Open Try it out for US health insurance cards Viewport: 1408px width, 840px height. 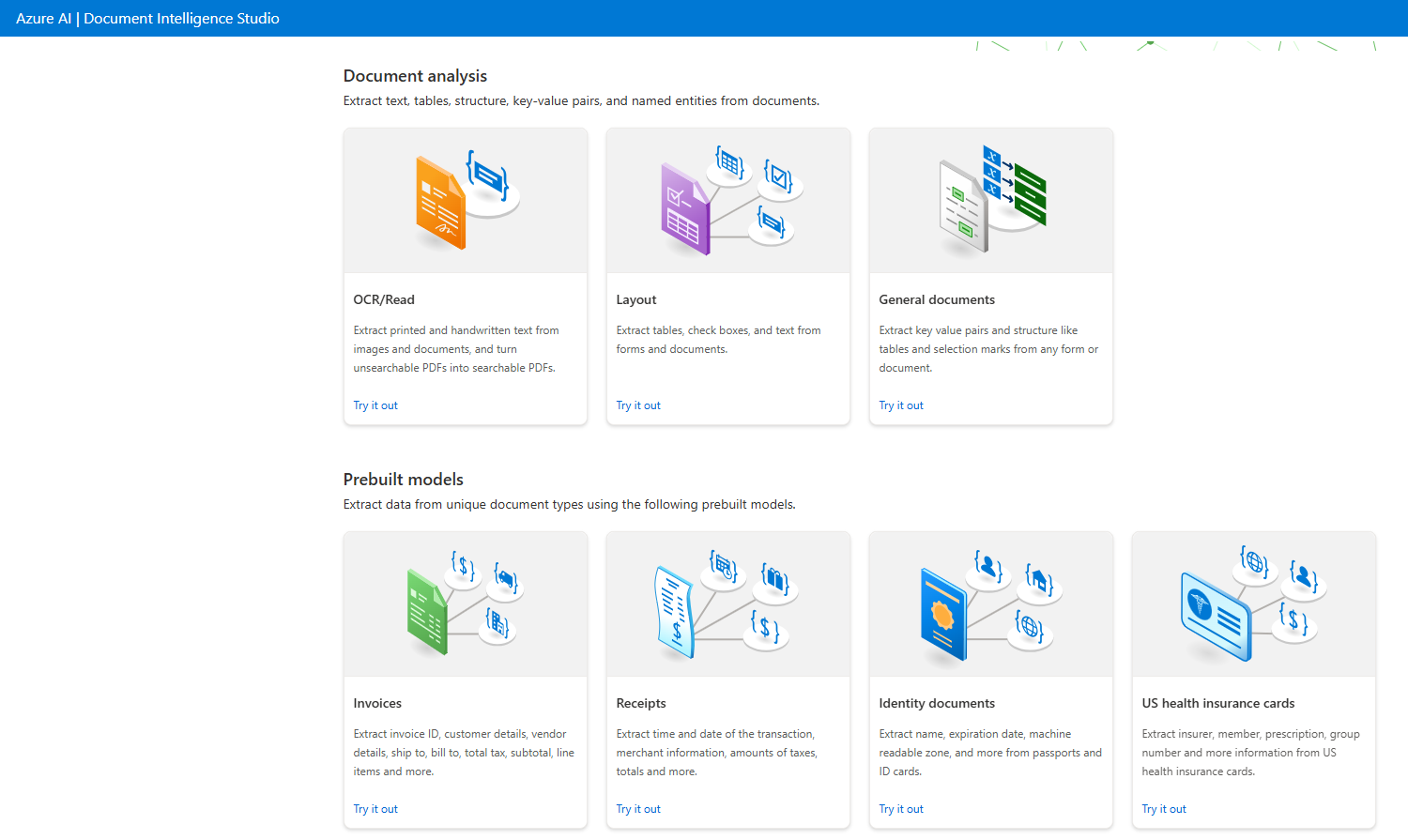tap(1164, 809)
